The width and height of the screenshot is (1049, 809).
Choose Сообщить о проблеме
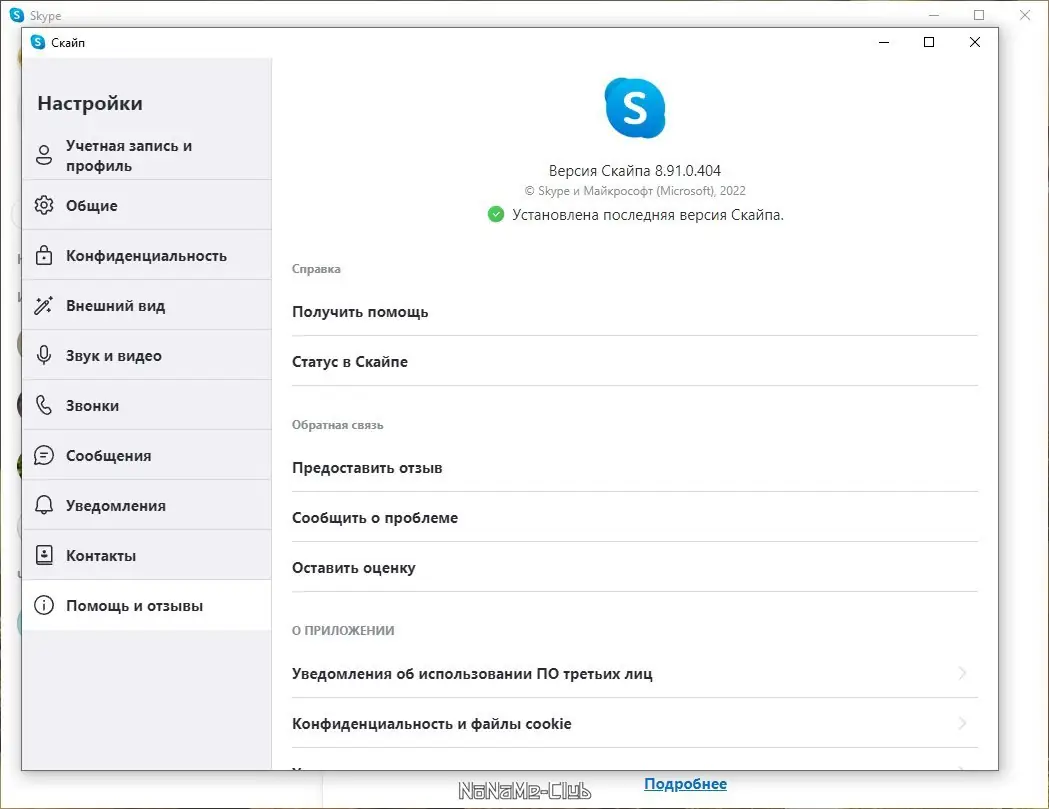(x=634, y=517)
